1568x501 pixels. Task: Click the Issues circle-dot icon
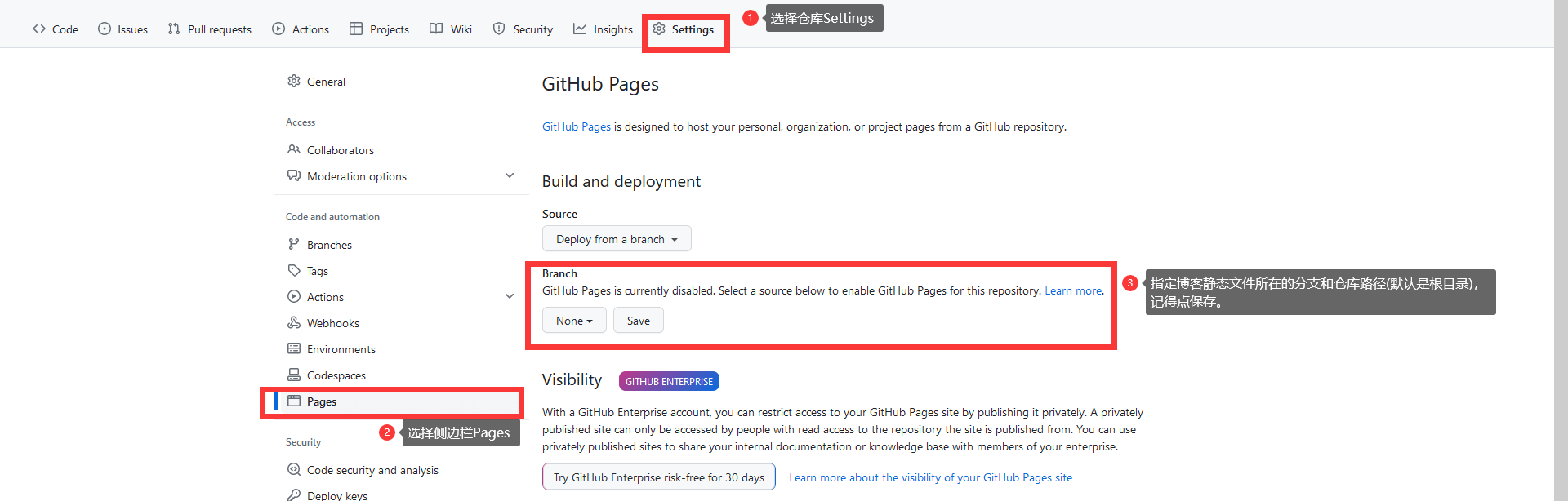click(x=105, y=29)
